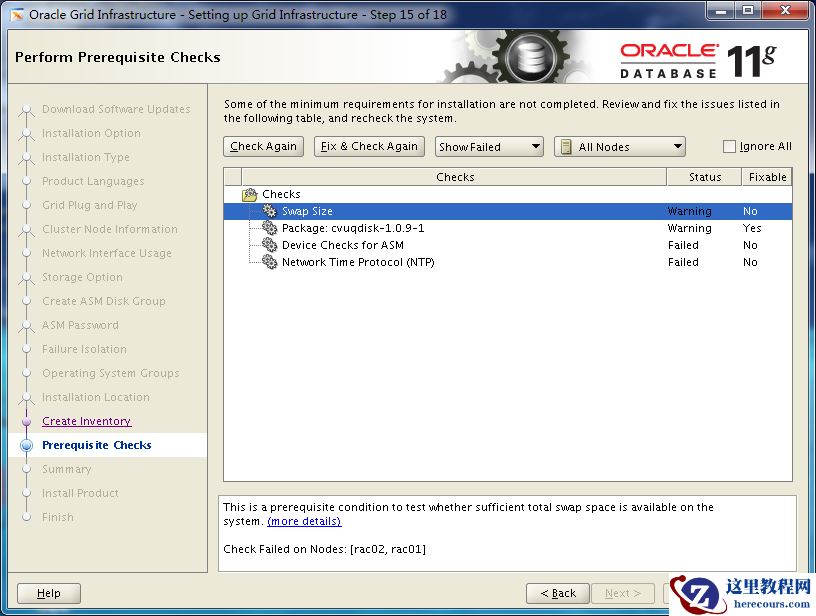This screenshot has height=616, width=816.
Task: Select the Prerequisite Checks step in sidebar
Action: pos(97,445)
